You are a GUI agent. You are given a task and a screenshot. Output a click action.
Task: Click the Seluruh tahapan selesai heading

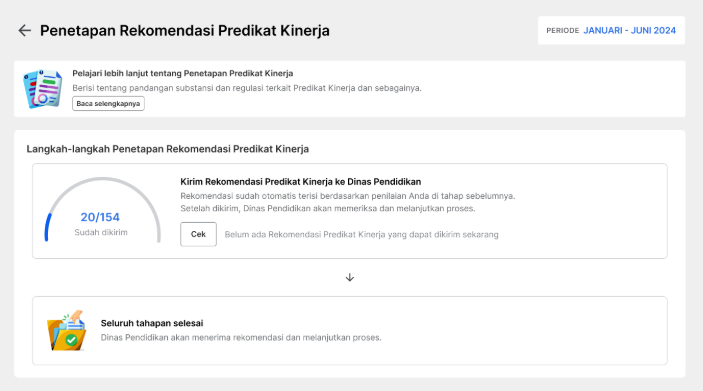152,323
